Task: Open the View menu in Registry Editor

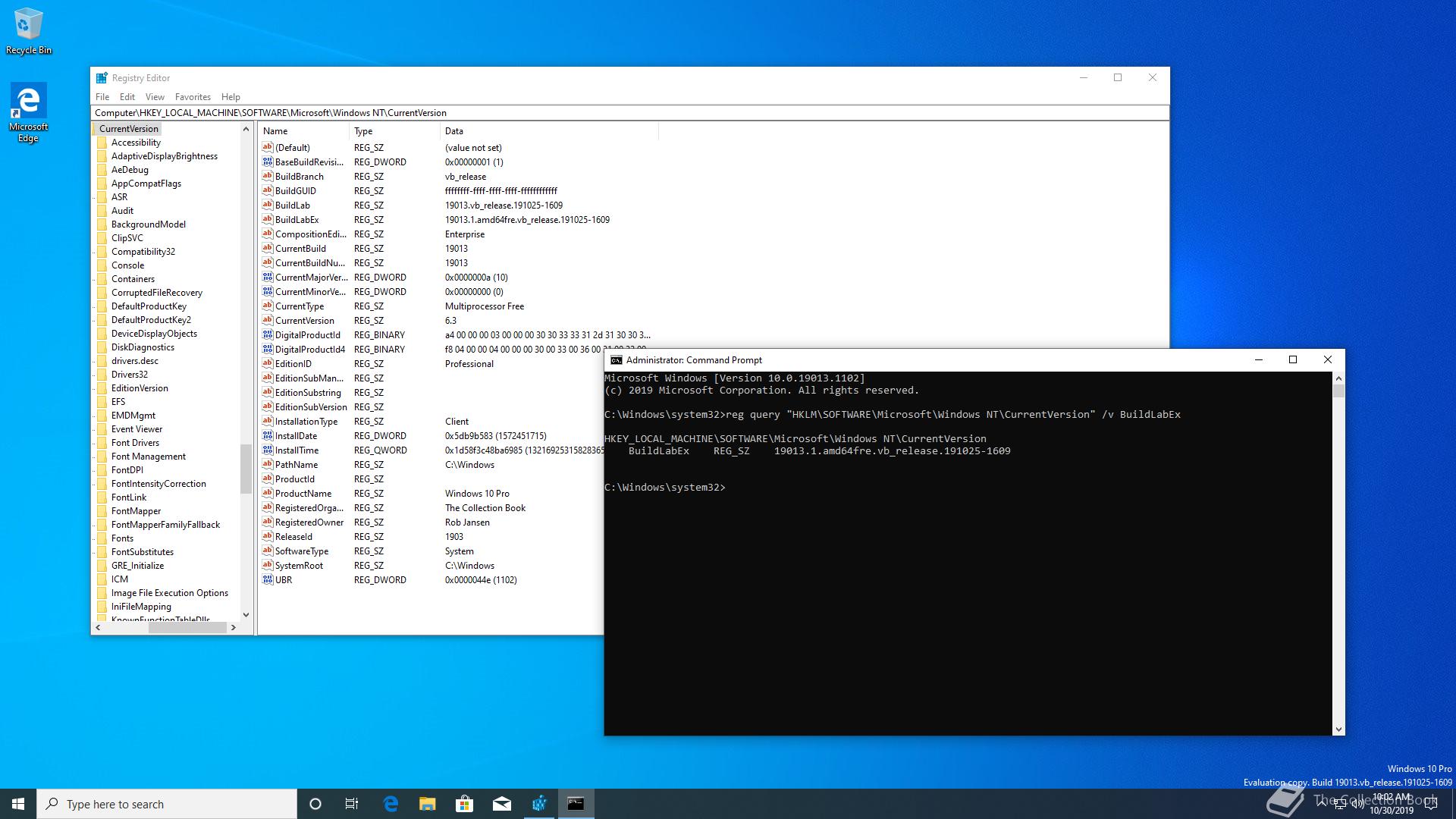Action: pos(155,96)
